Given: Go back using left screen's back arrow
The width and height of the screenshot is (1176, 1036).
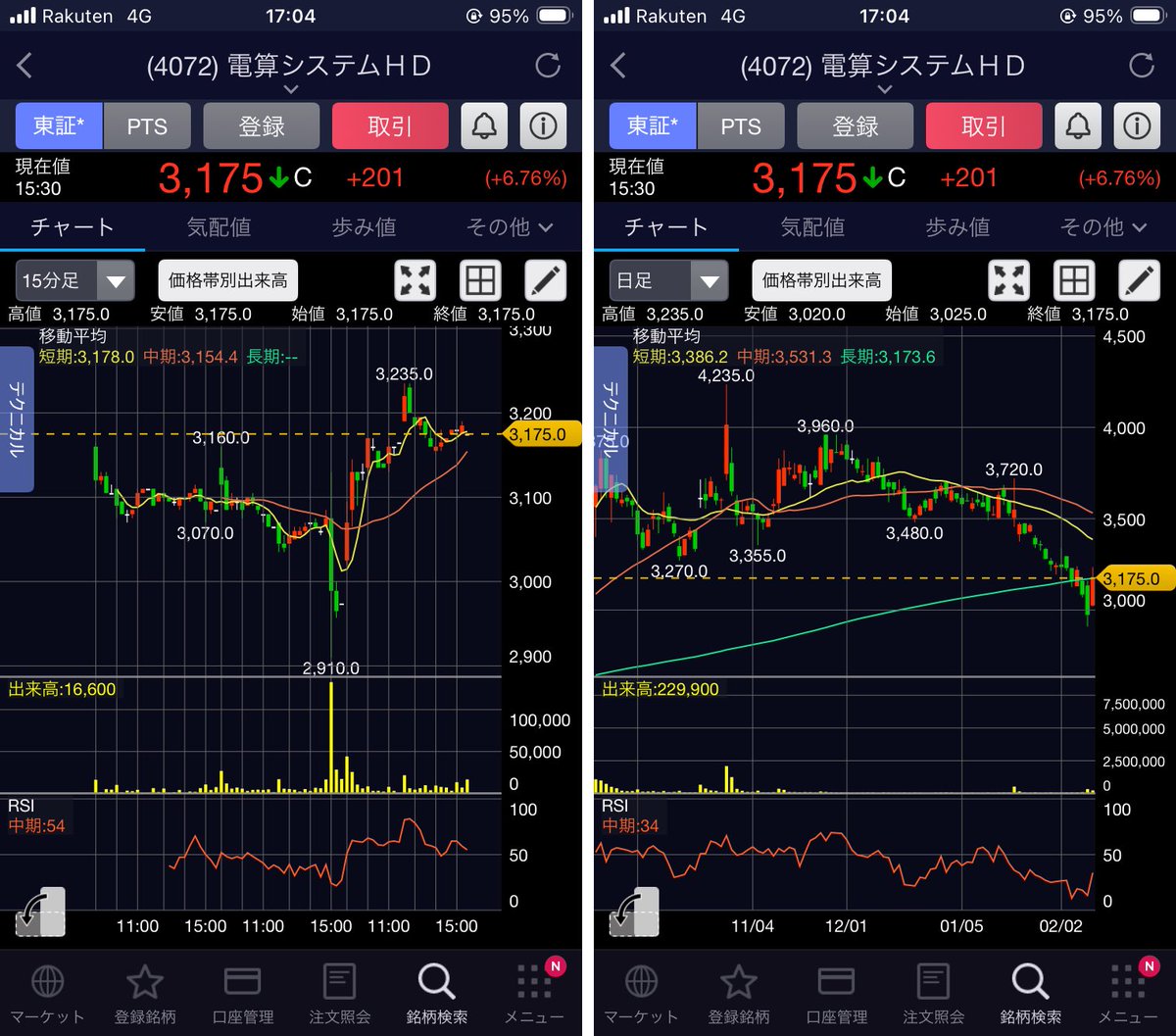Looking at the screenshot, I should click(x=24, y=66).
